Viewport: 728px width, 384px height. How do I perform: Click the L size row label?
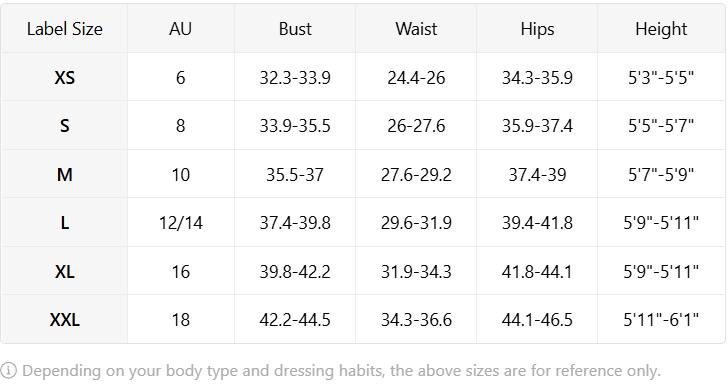65,223
